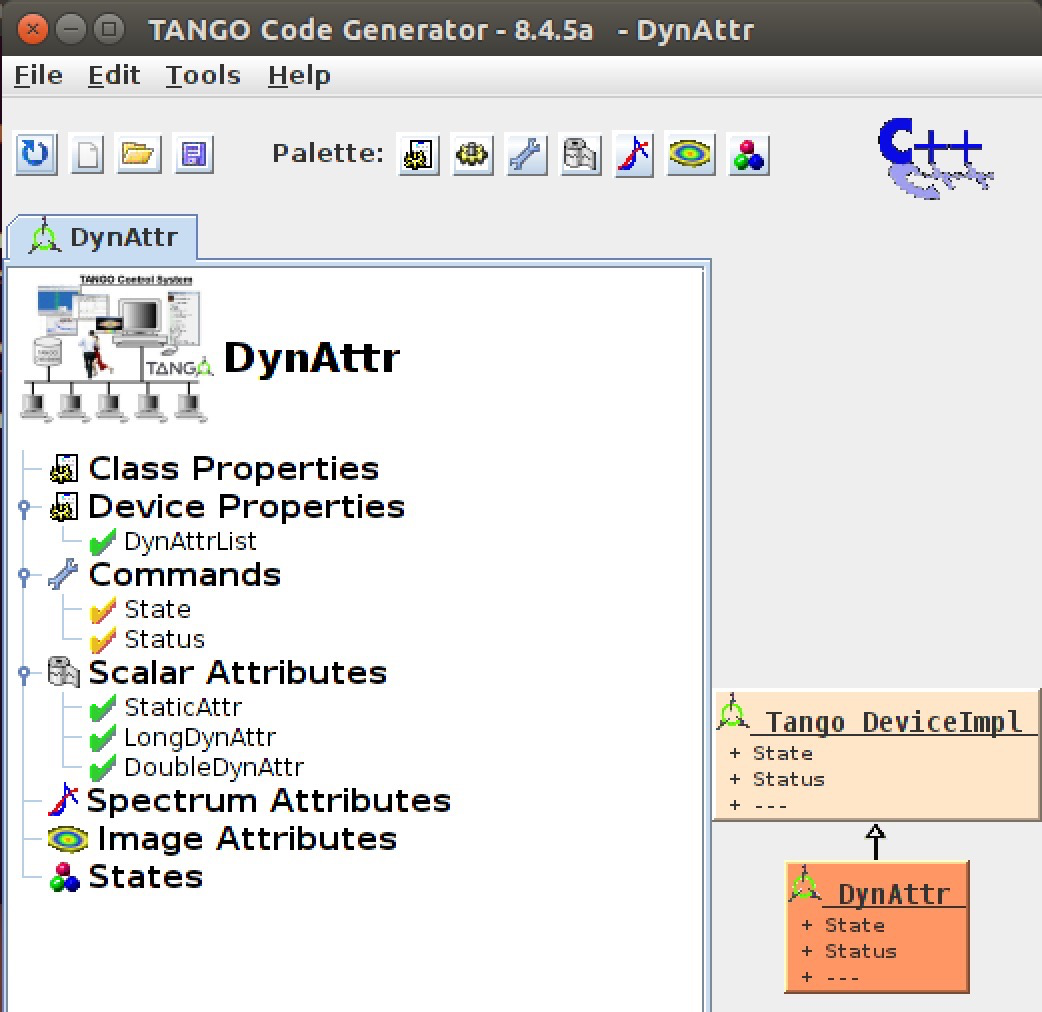Collapse the Commands tree node
The image size is (1042, 1012).
(x=25, y=575)
